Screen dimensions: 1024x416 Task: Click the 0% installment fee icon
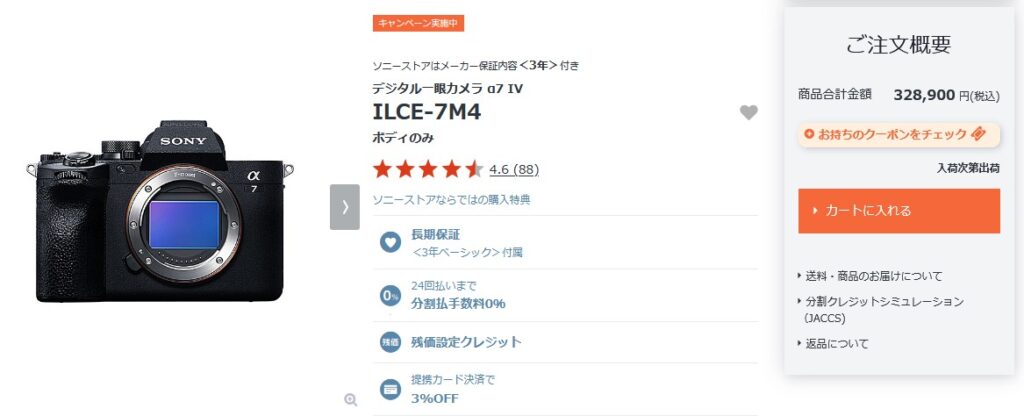(x=391, y=295)
